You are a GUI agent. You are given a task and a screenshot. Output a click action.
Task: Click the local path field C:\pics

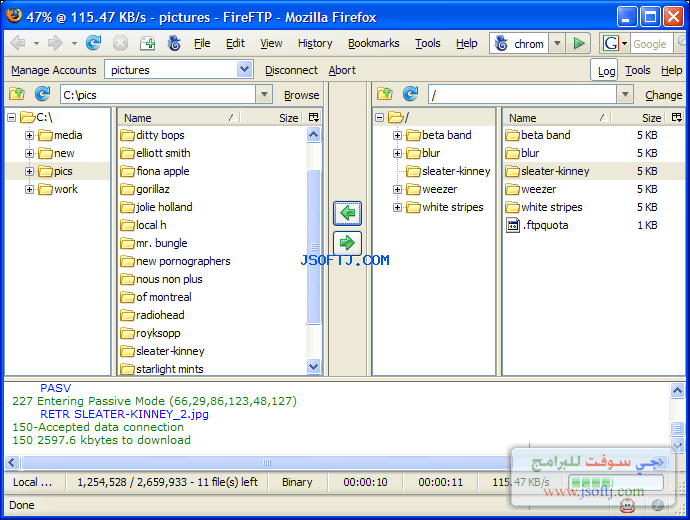click(x=158, y=95)
